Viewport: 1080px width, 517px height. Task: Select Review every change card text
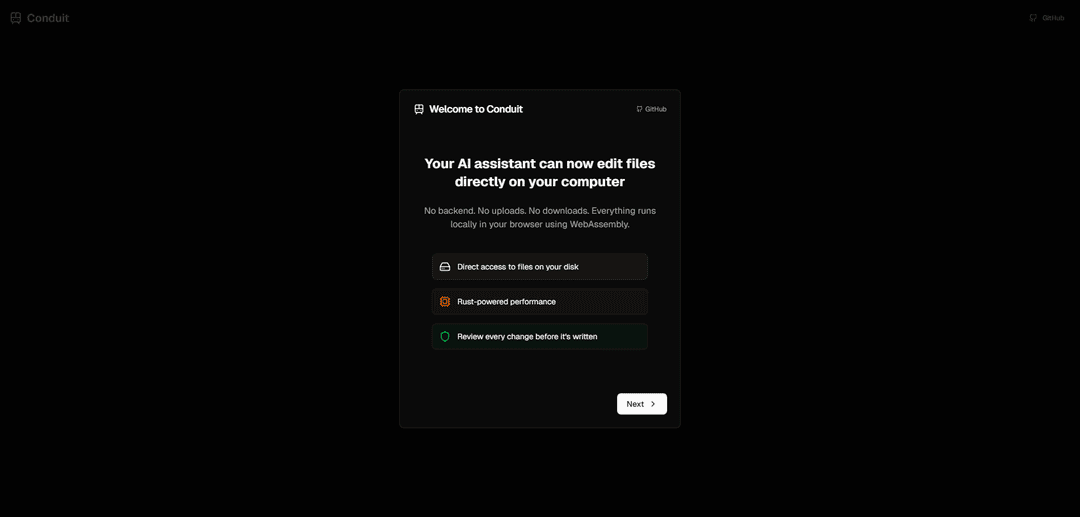tap(527, 337)
